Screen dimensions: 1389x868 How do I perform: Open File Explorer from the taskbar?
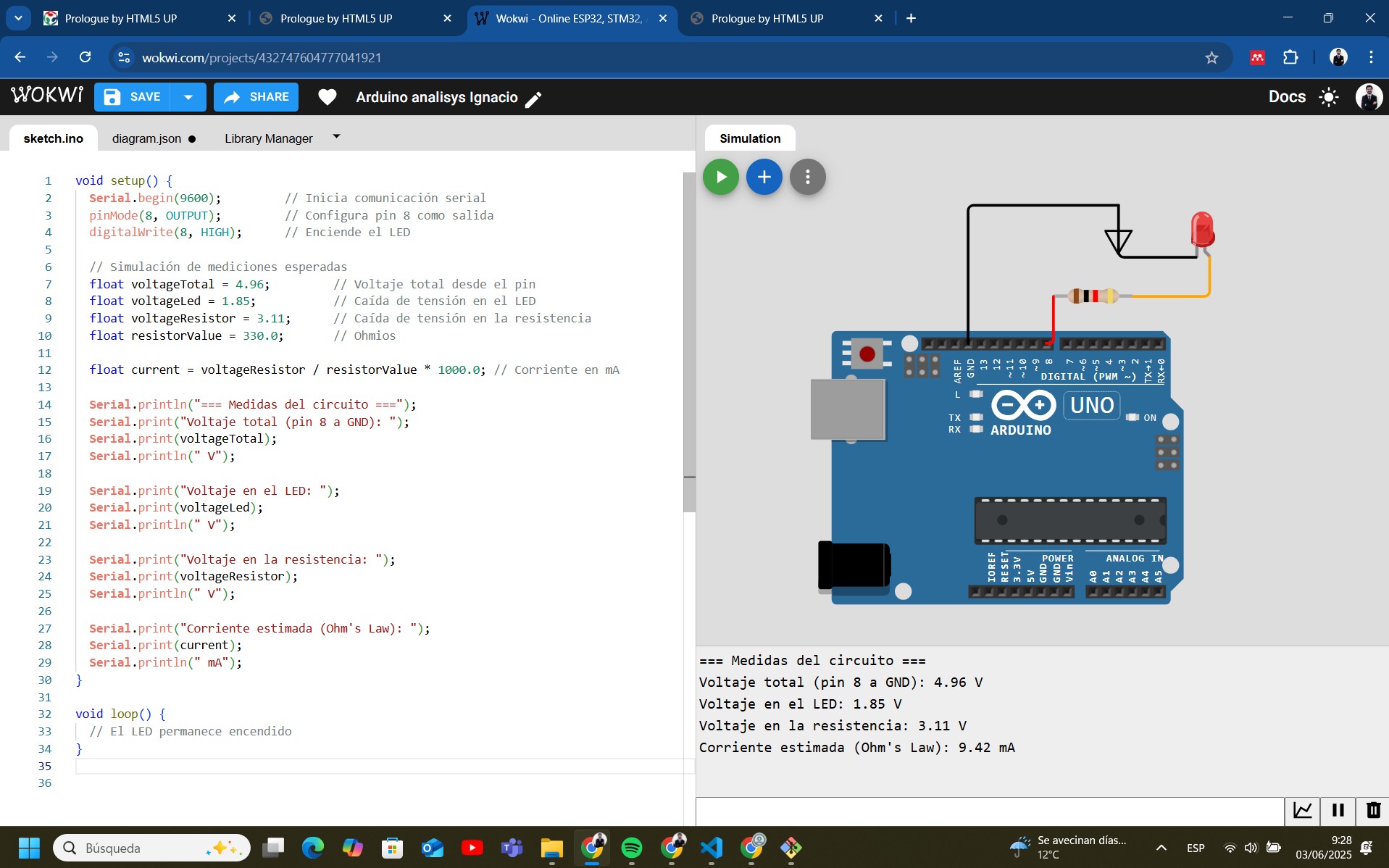point(552,847)
